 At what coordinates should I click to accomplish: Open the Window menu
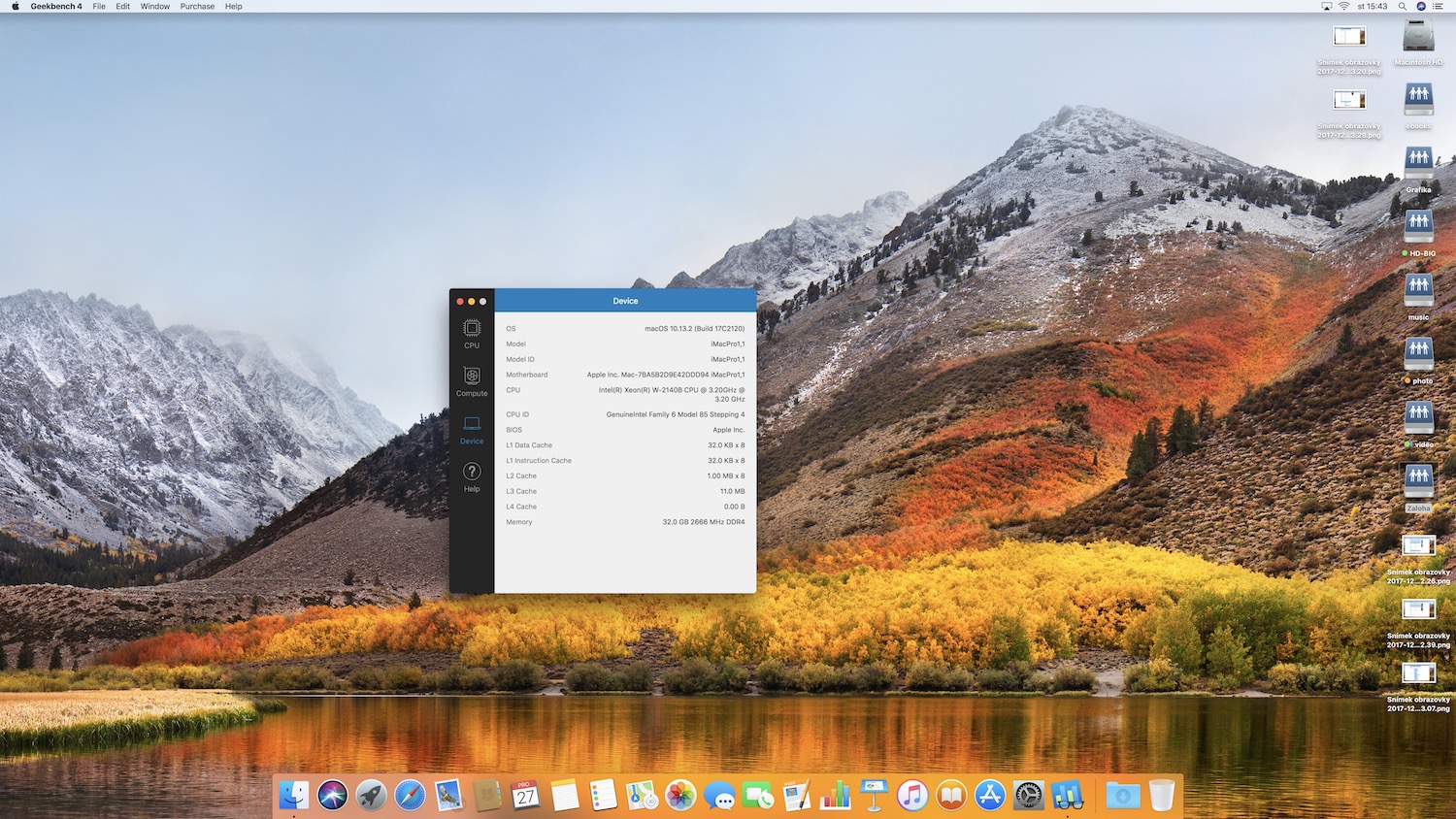point(155,6)
